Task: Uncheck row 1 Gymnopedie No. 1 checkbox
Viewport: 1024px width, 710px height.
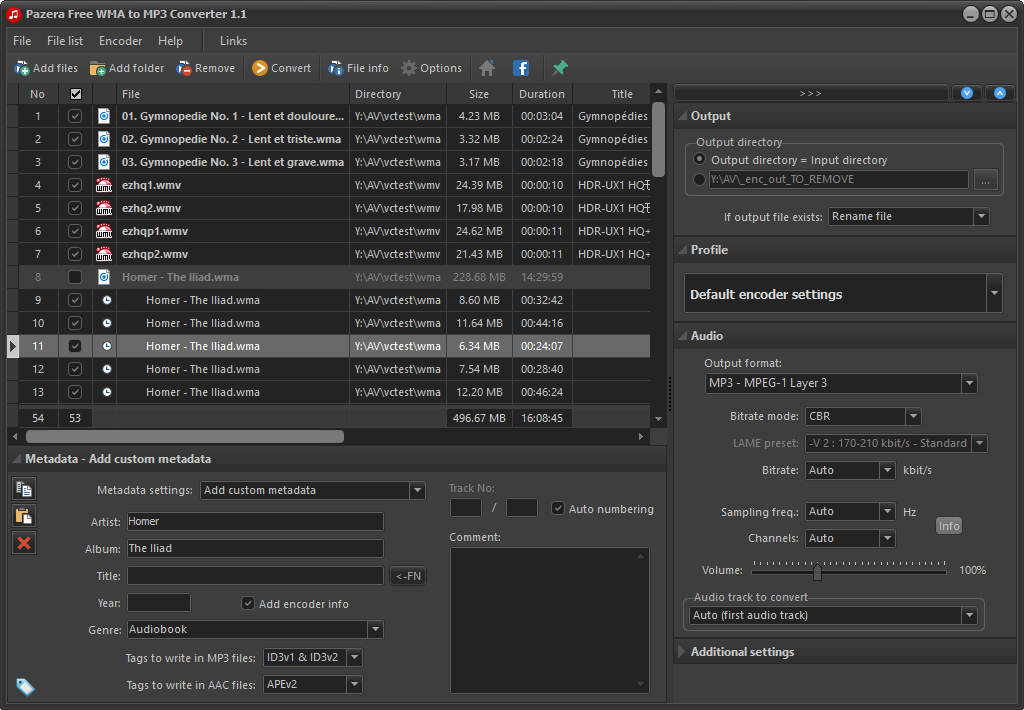Action: point(75,116)
